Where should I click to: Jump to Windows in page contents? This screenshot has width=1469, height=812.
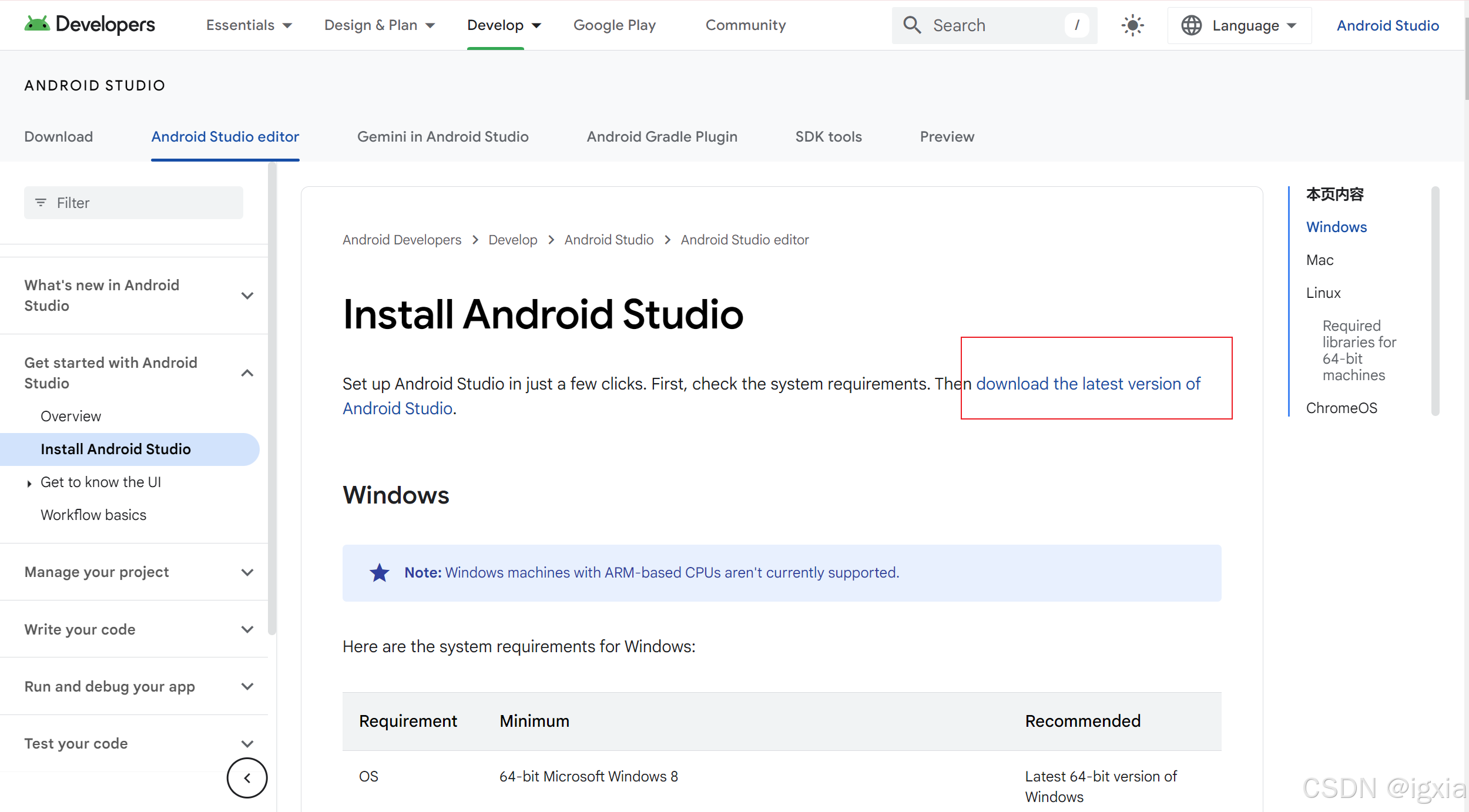tap(1336, 227)
